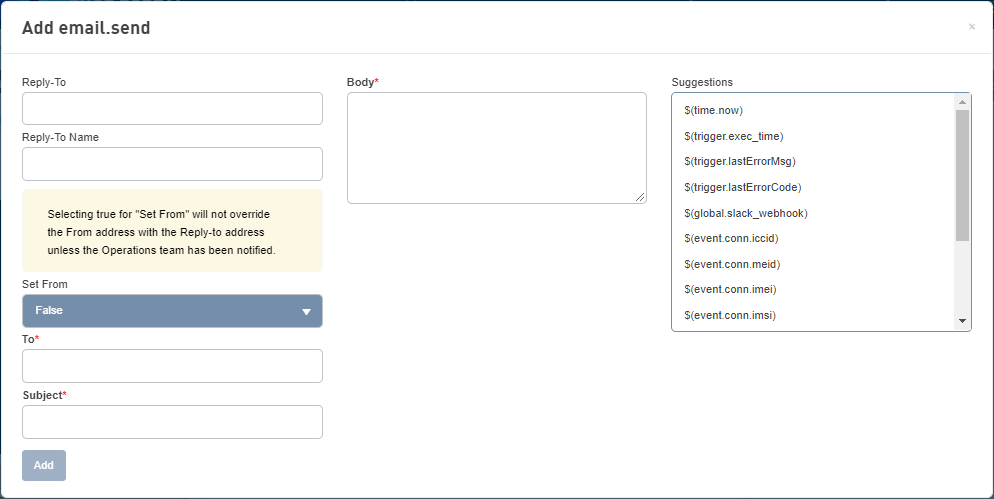Select $(time.now) suggestion
994x499 pixels.
713,110
